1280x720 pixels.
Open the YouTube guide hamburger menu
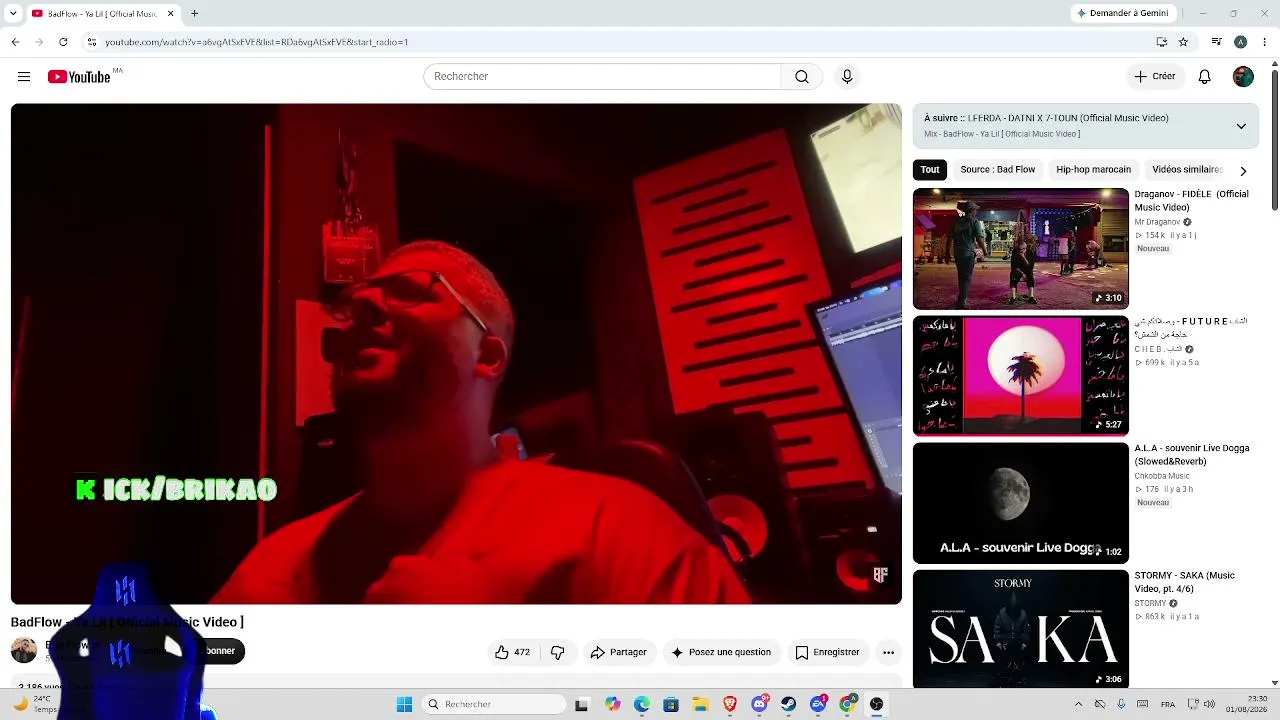(x=24, y=77)
